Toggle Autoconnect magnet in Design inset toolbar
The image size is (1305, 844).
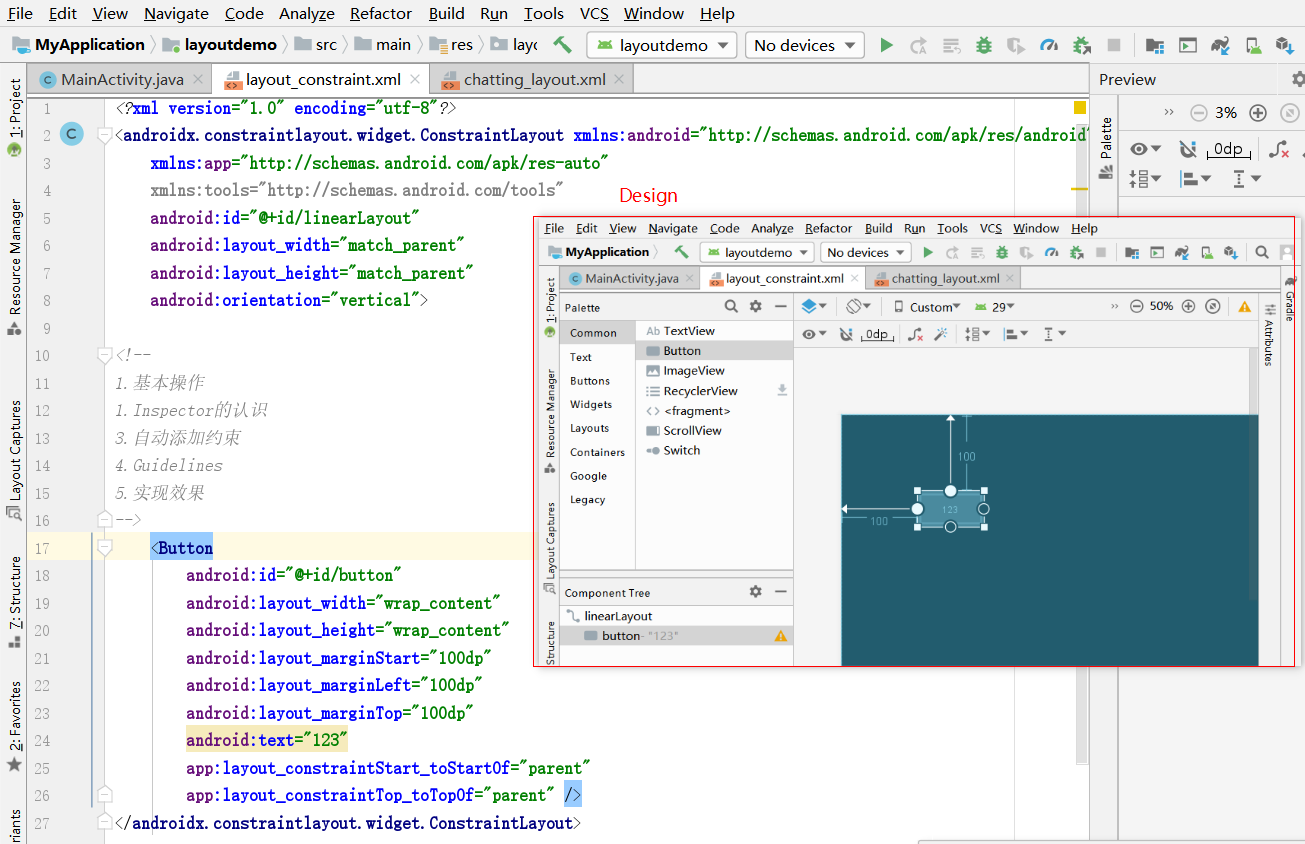846,334
